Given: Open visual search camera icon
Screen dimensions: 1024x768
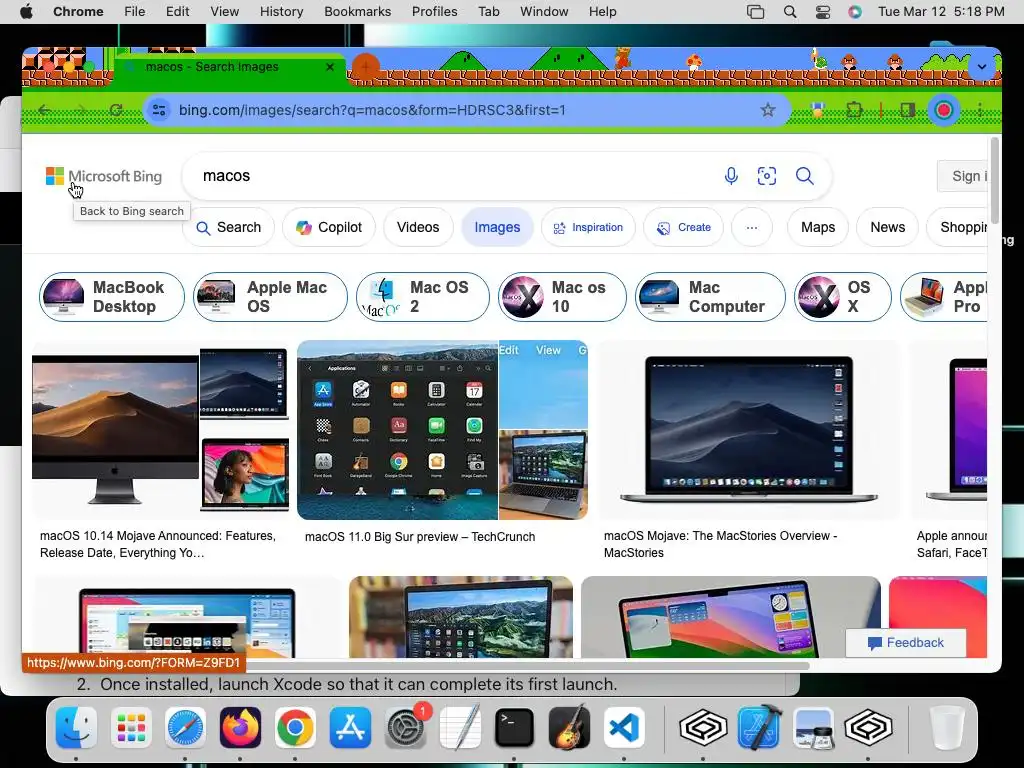Looking at the screenshot, I should click(767, 176).
